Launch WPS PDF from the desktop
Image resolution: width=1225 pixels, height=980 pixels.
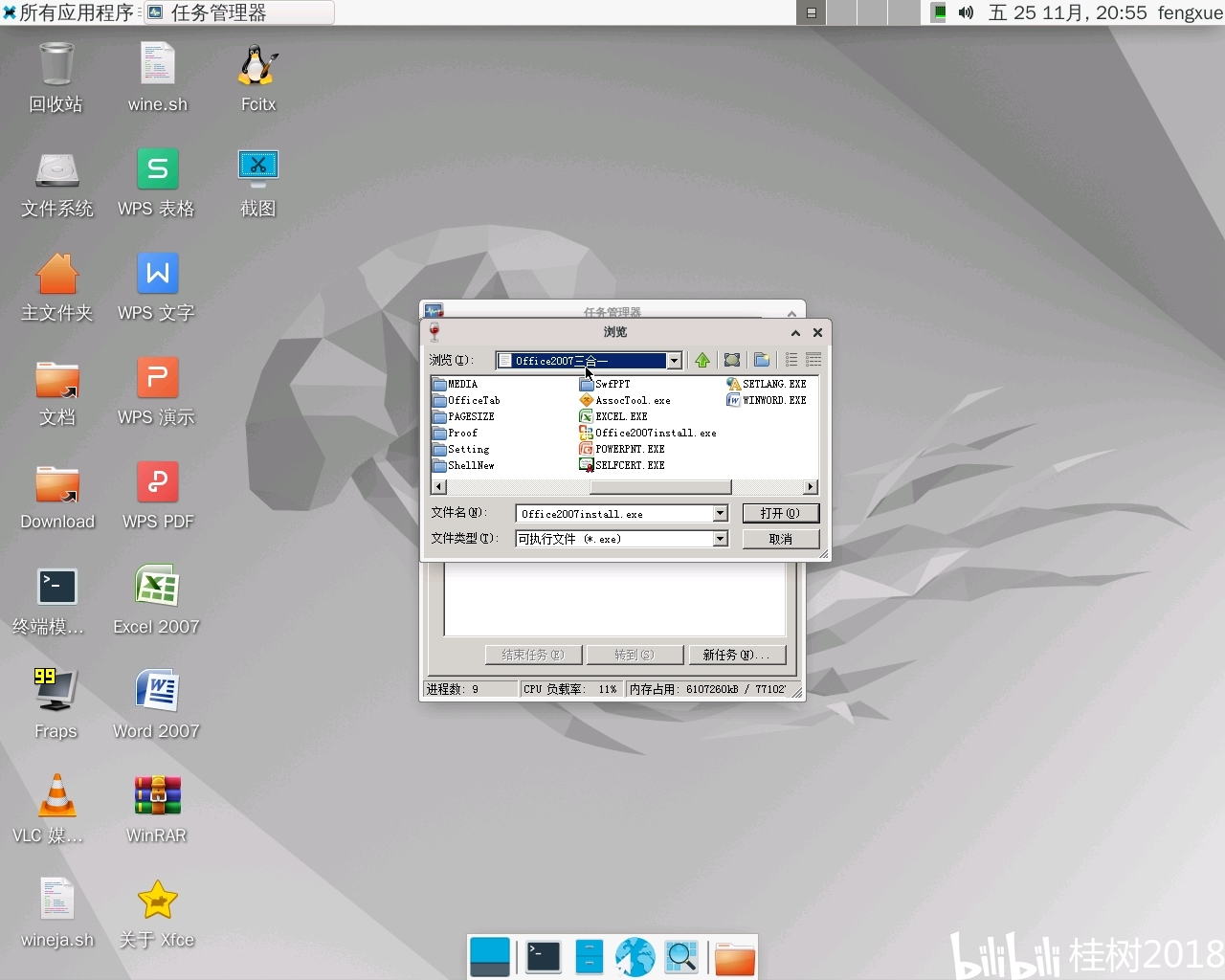coord(158,497)
